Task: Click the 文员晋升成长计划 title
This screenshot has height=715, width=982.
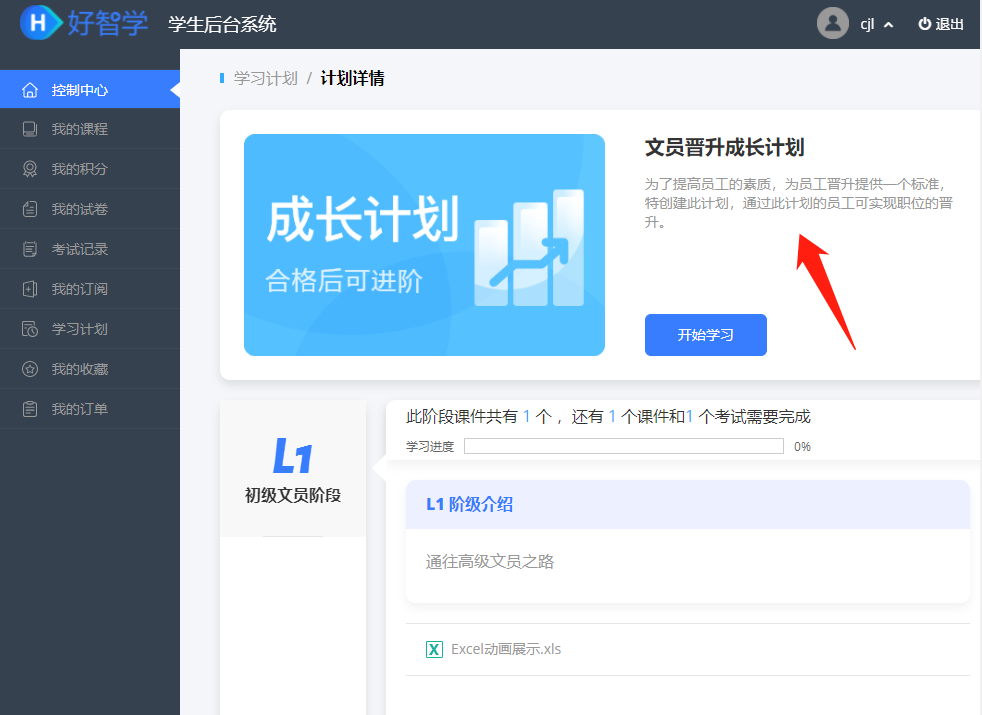Action: coord(725,148)
